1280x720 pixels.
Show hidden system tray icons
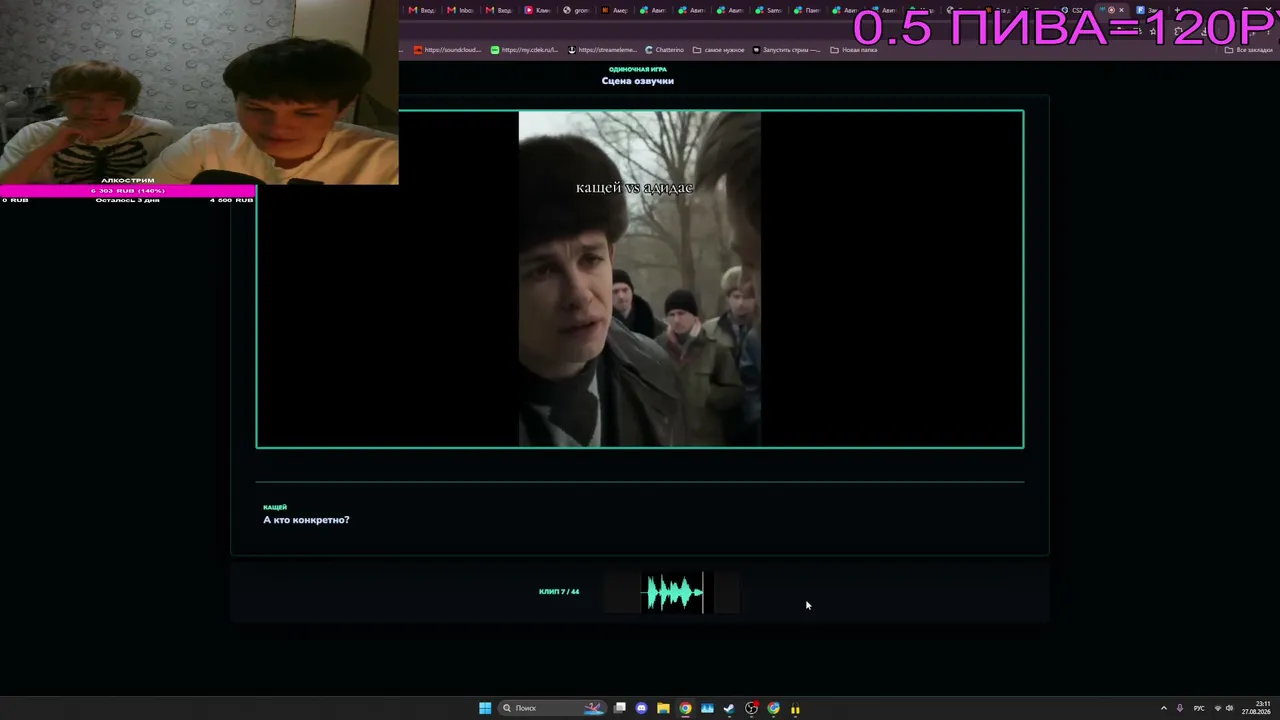(x=1163, y=708)
